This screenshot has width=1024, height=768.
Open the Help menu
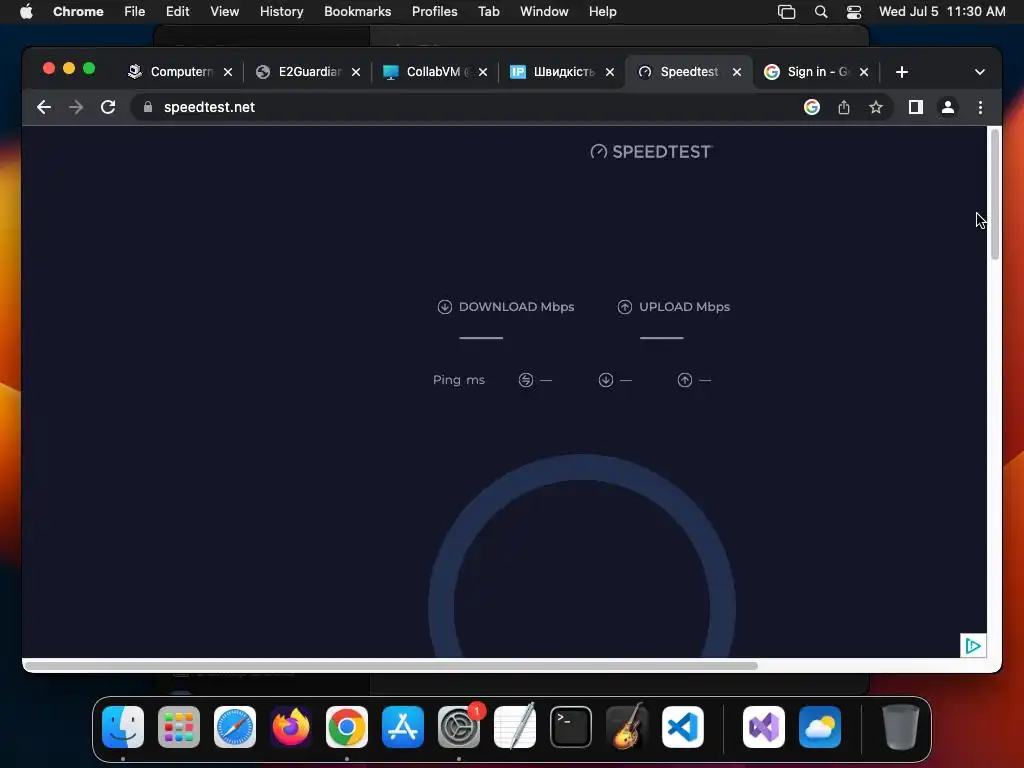(602, 12)
